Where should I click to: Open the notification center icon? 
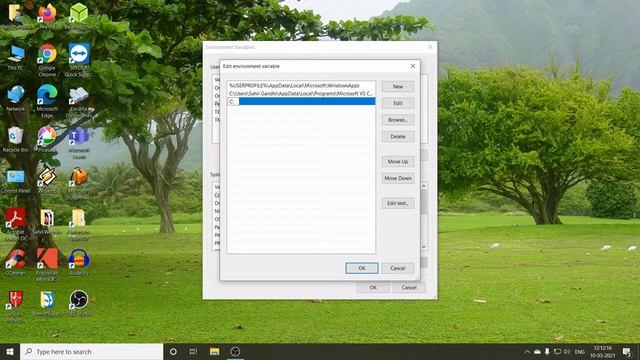point(627,351)
